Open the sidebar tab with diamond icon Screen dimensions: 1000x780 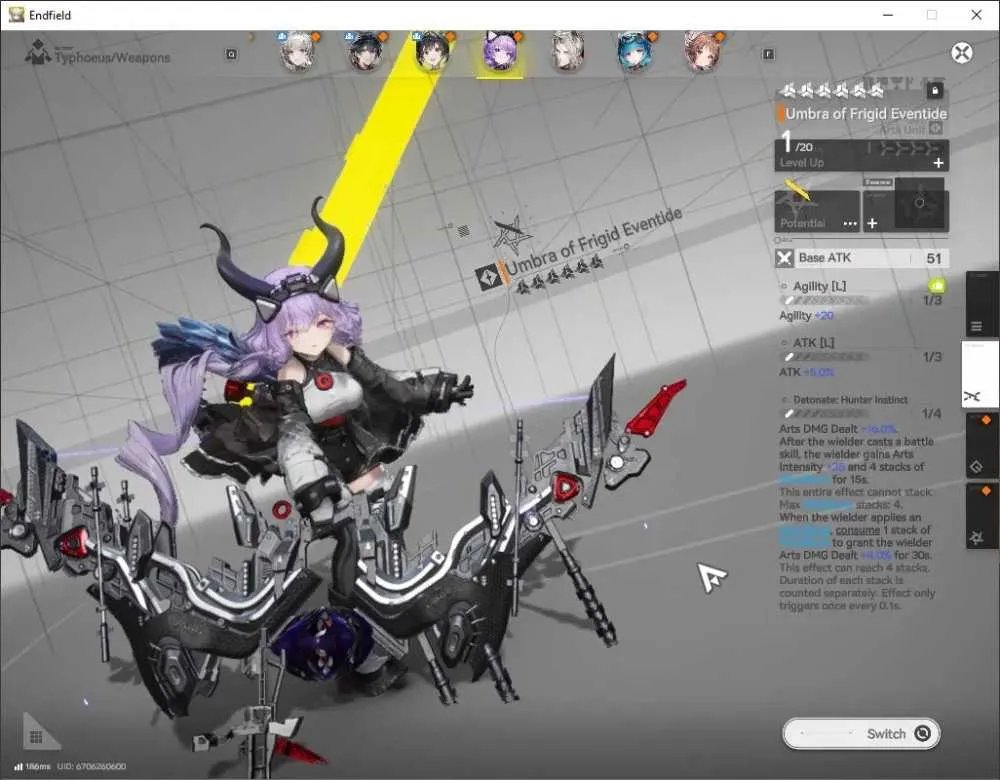982,445
